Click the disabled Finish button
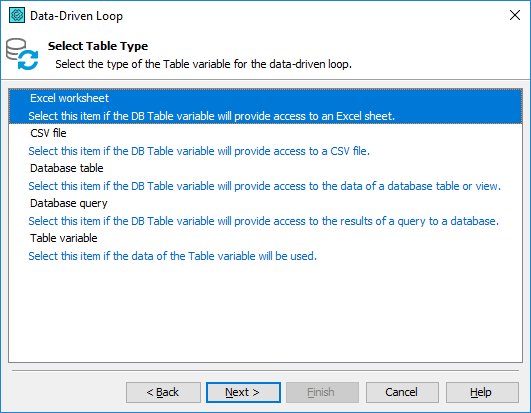The width and height of the screenshot is (531, 413). [x=322, y=392]
